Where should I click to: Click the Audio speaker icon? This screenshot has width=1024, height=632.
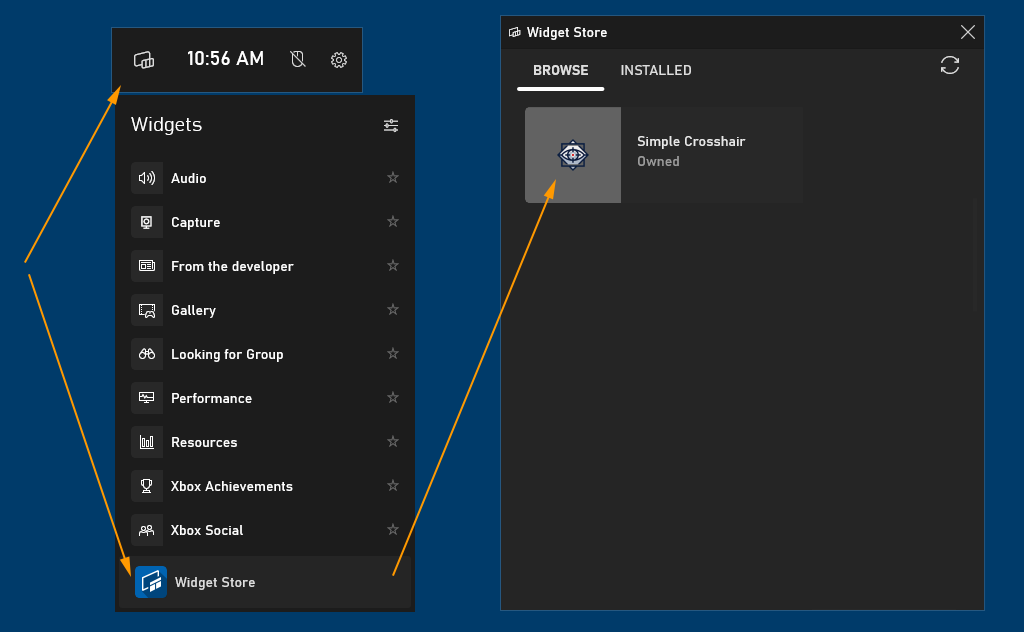tap(147, 178)
